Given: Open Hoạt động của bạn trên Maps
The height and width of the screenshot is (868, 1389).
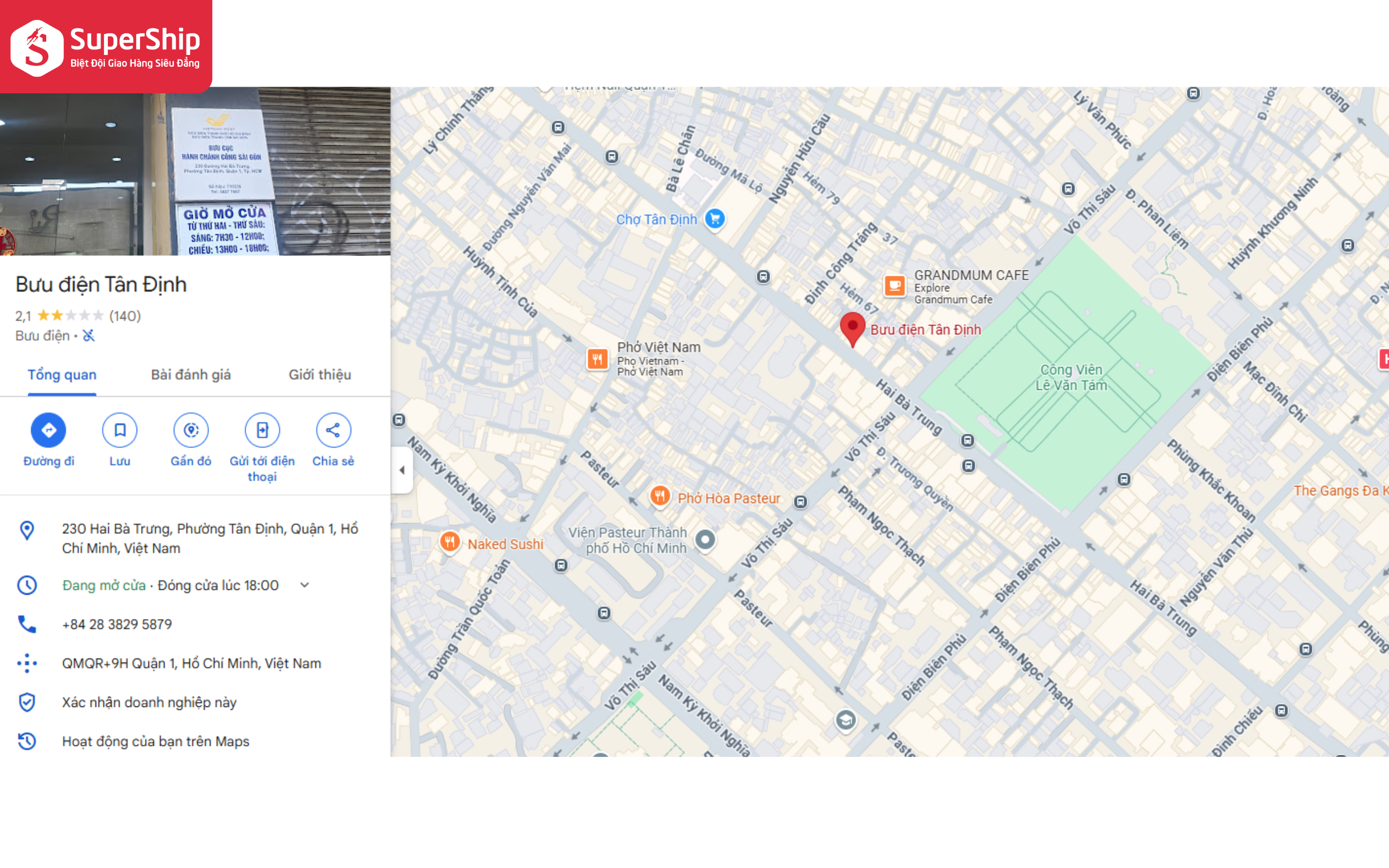Looking at the screenshot, I should coord(156,741).
